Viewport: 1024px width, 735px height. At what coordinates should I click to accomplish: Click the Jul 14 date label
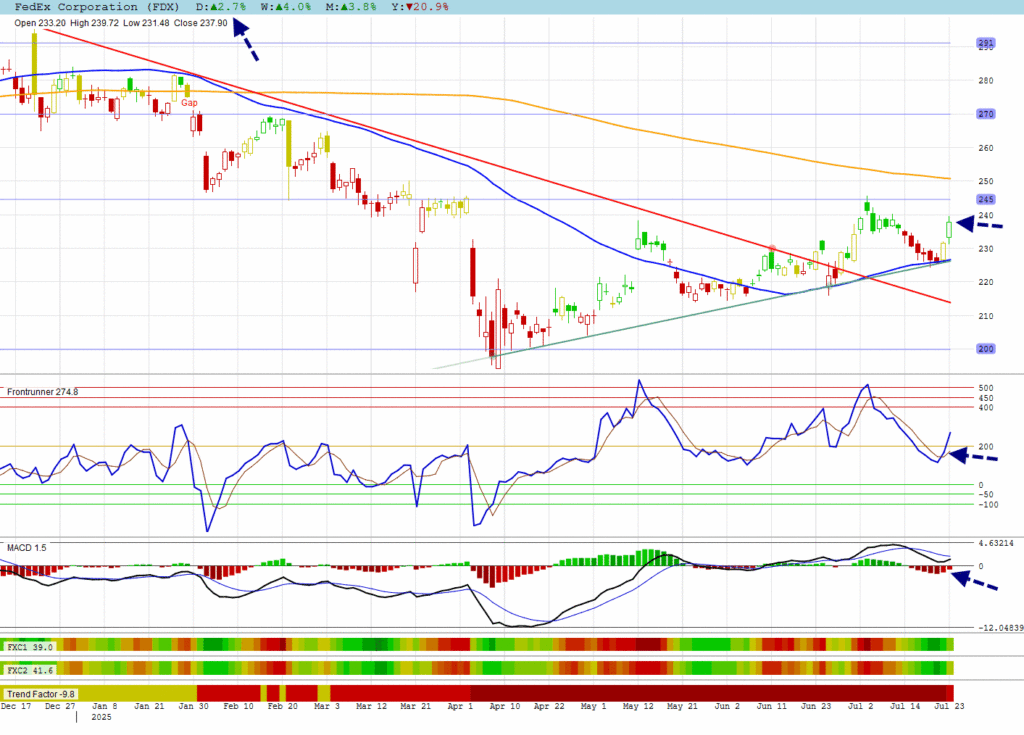pyautogui.click(x=905, y=706)
